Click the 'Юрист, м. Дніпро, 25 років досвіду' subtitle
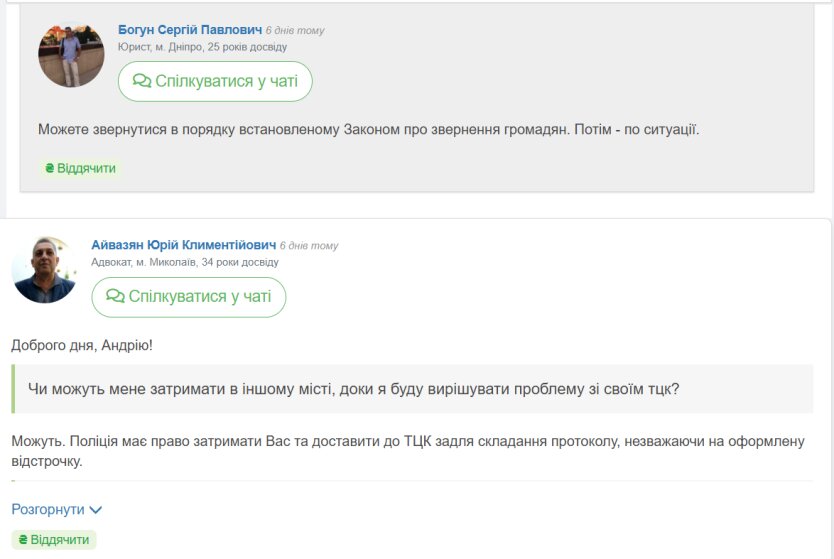The image size is (834, 559). [203, 47]
